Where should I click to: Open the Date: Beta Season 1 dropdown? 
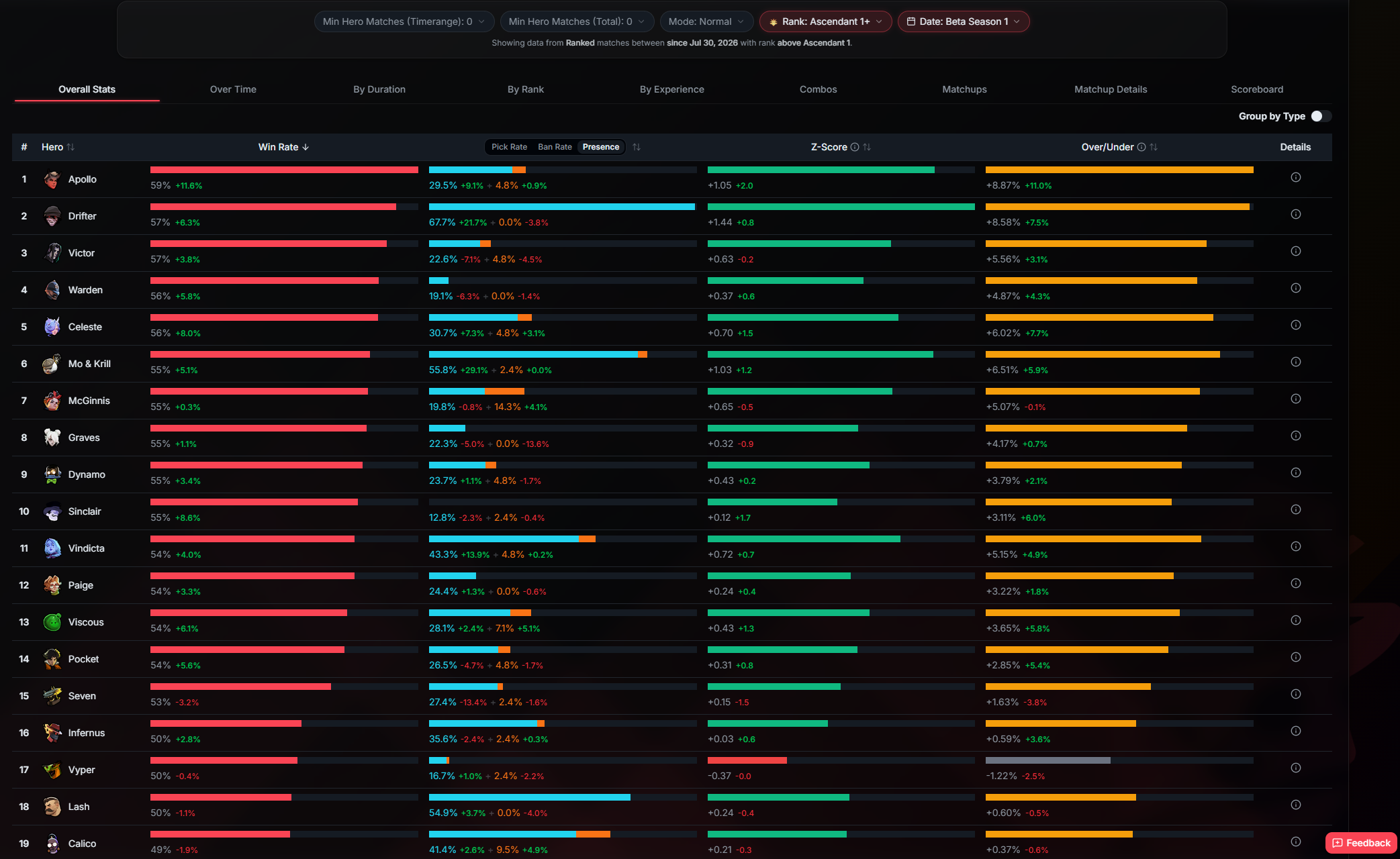963,21
